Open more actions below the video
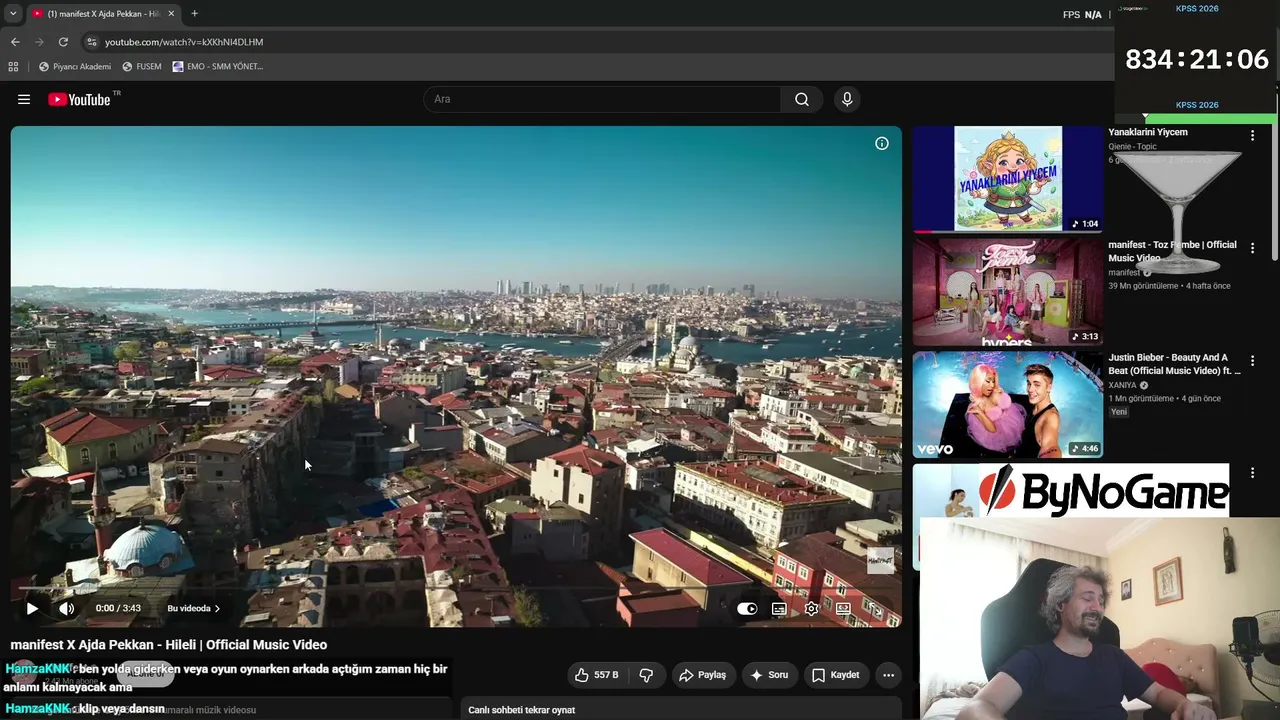Viewport: 1280px width, 720px height. [888, 675]
